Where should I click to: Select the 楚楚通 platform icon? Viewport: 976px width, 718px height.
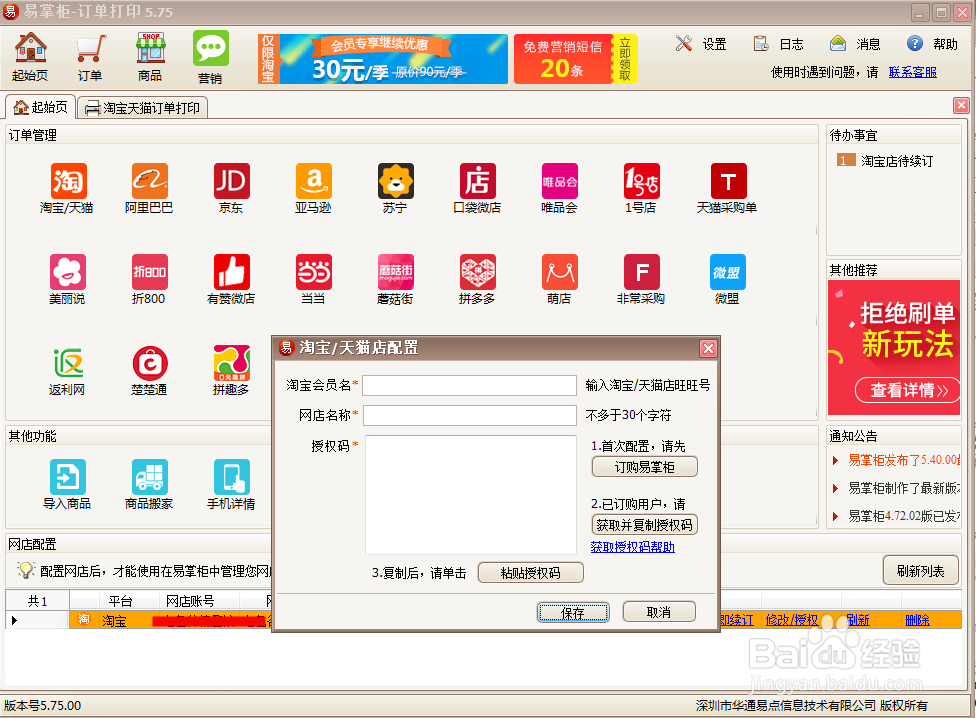149,371
